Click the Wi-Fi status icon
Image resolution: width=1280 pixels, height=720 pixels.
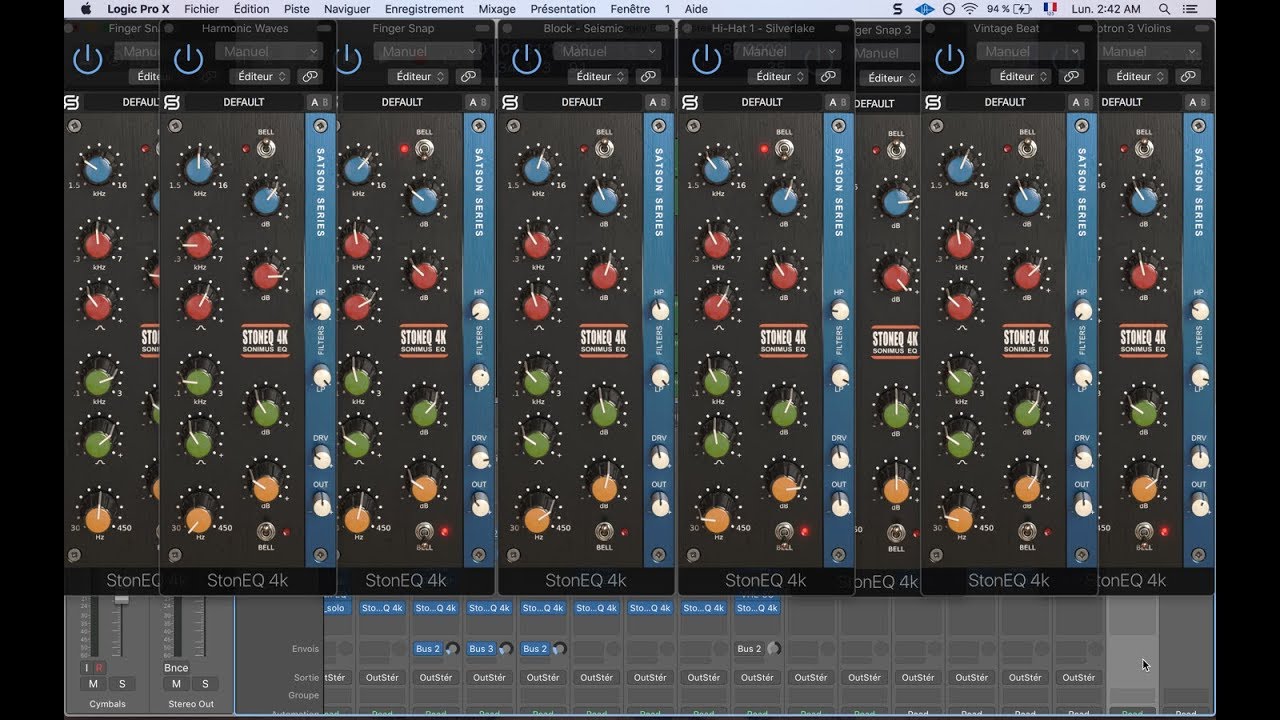coord(969,9)
